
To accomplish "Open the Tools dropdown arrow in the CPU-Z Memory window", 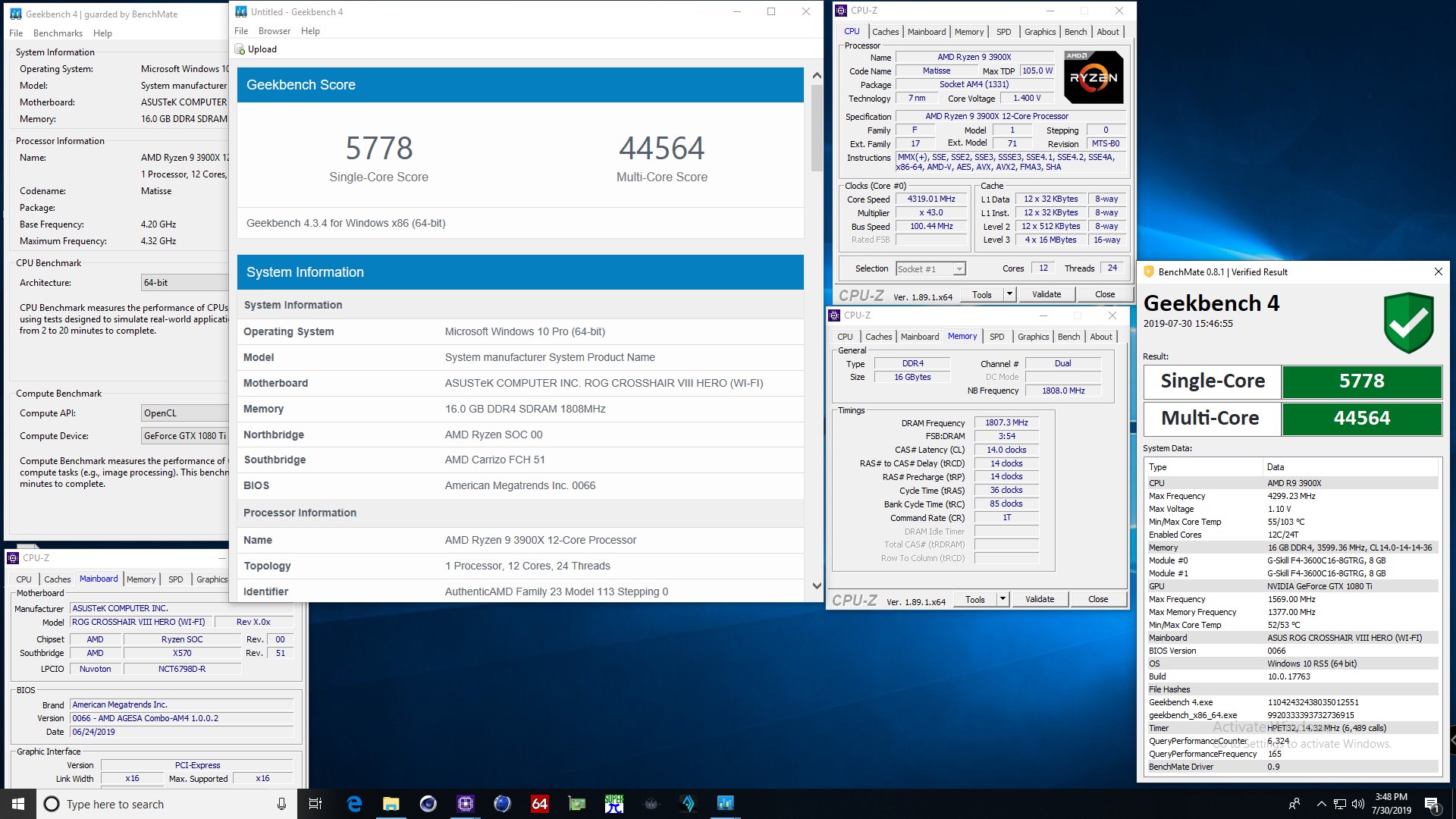I will pyautogui.click(x=1003, y=599).
